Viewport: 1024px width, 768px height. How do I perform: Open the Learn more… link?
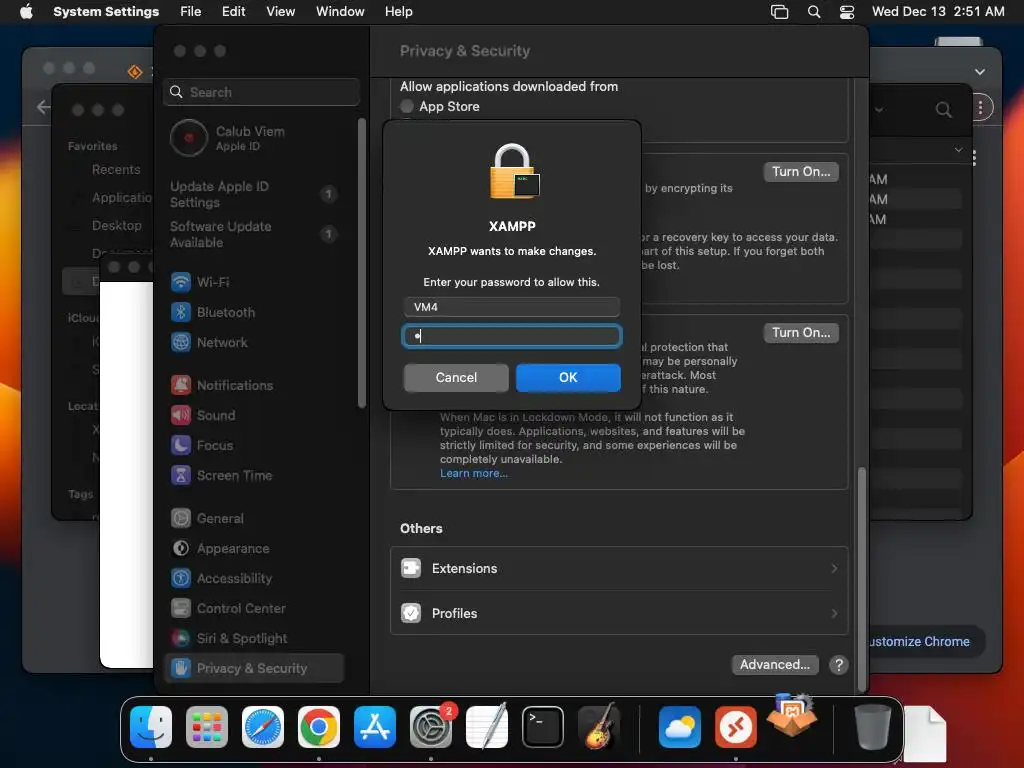point(473,473)
